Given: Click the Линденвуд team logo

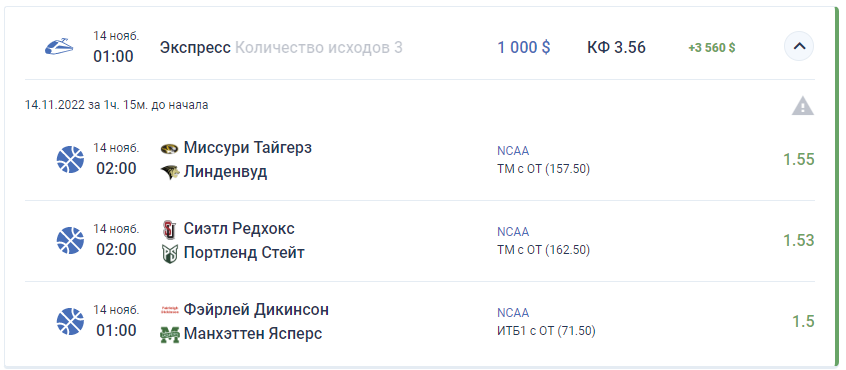Looking at the screenshot, I should pyautogui.click(x=170, y=172).
